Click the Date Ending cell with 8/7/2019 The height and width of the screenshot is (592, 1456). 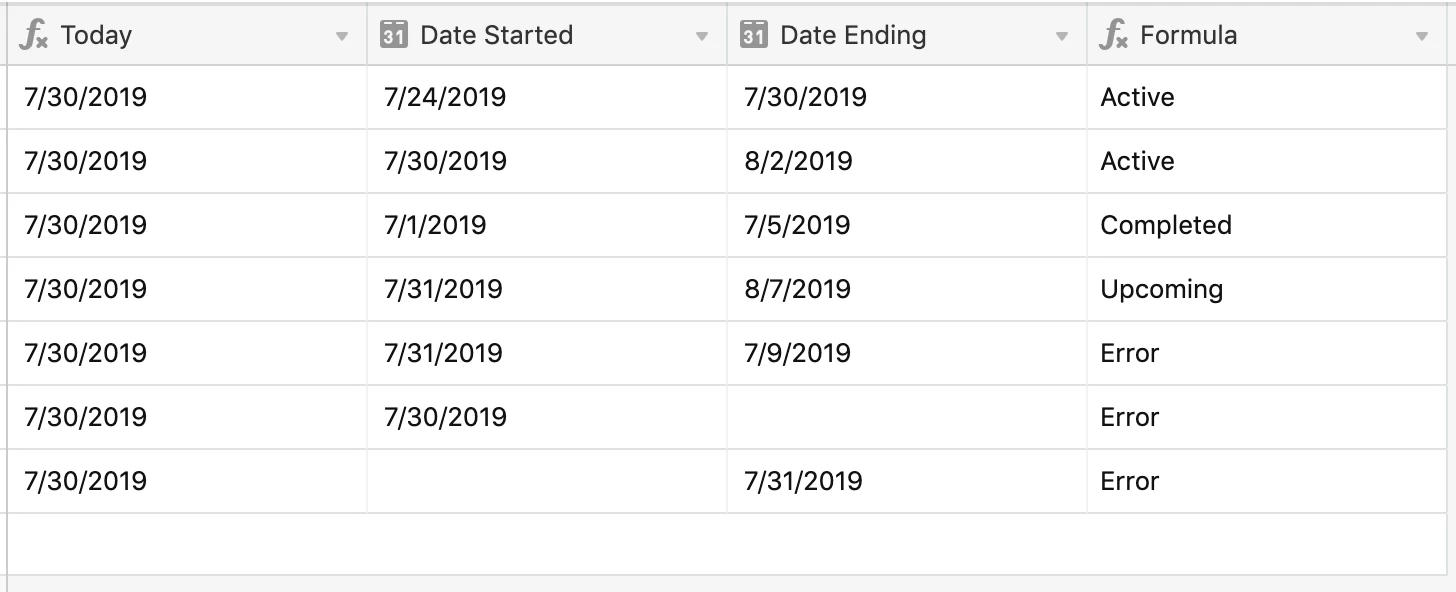[907, 289]
